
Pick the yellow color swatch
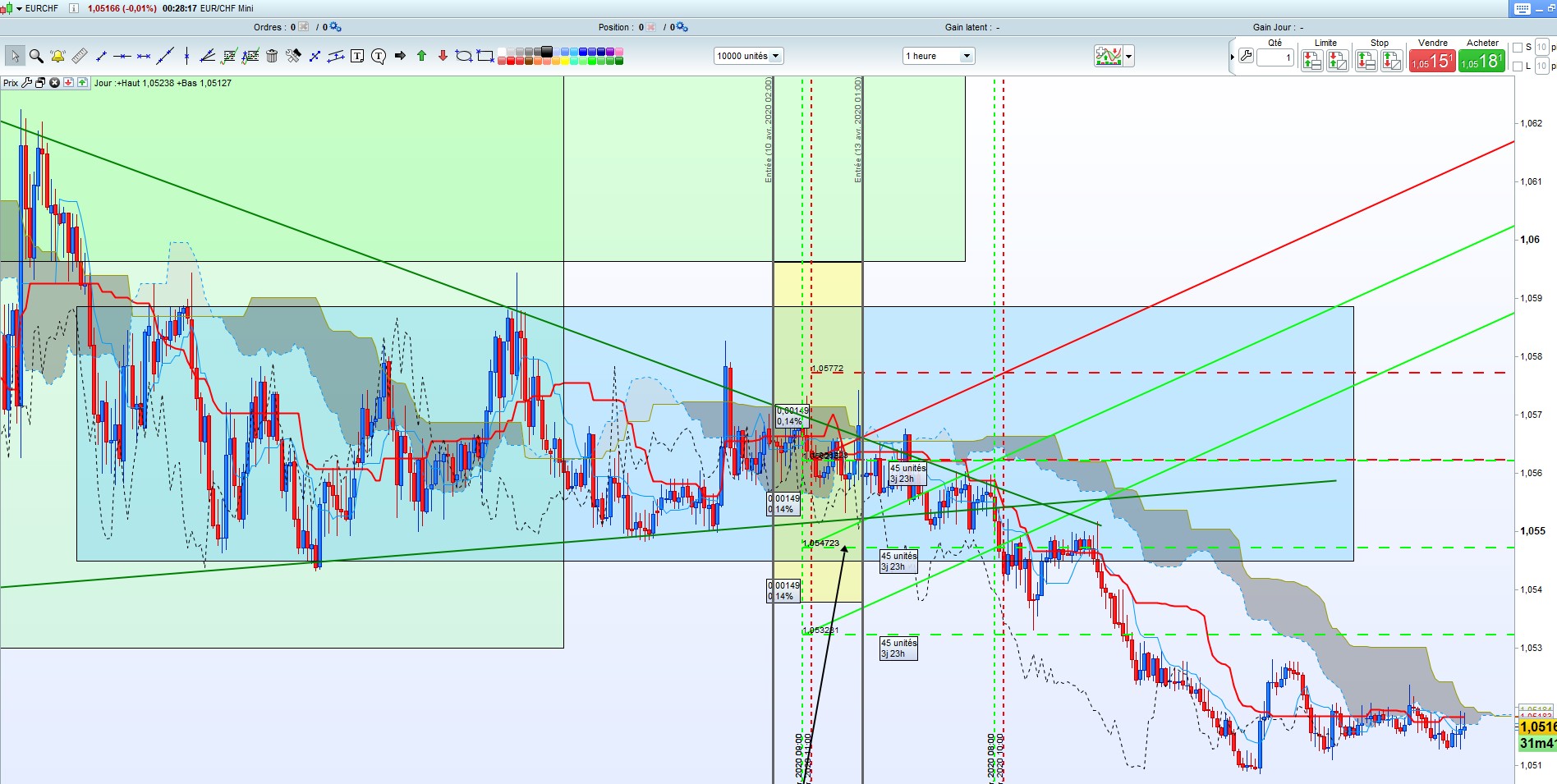[x=566, y=60]
